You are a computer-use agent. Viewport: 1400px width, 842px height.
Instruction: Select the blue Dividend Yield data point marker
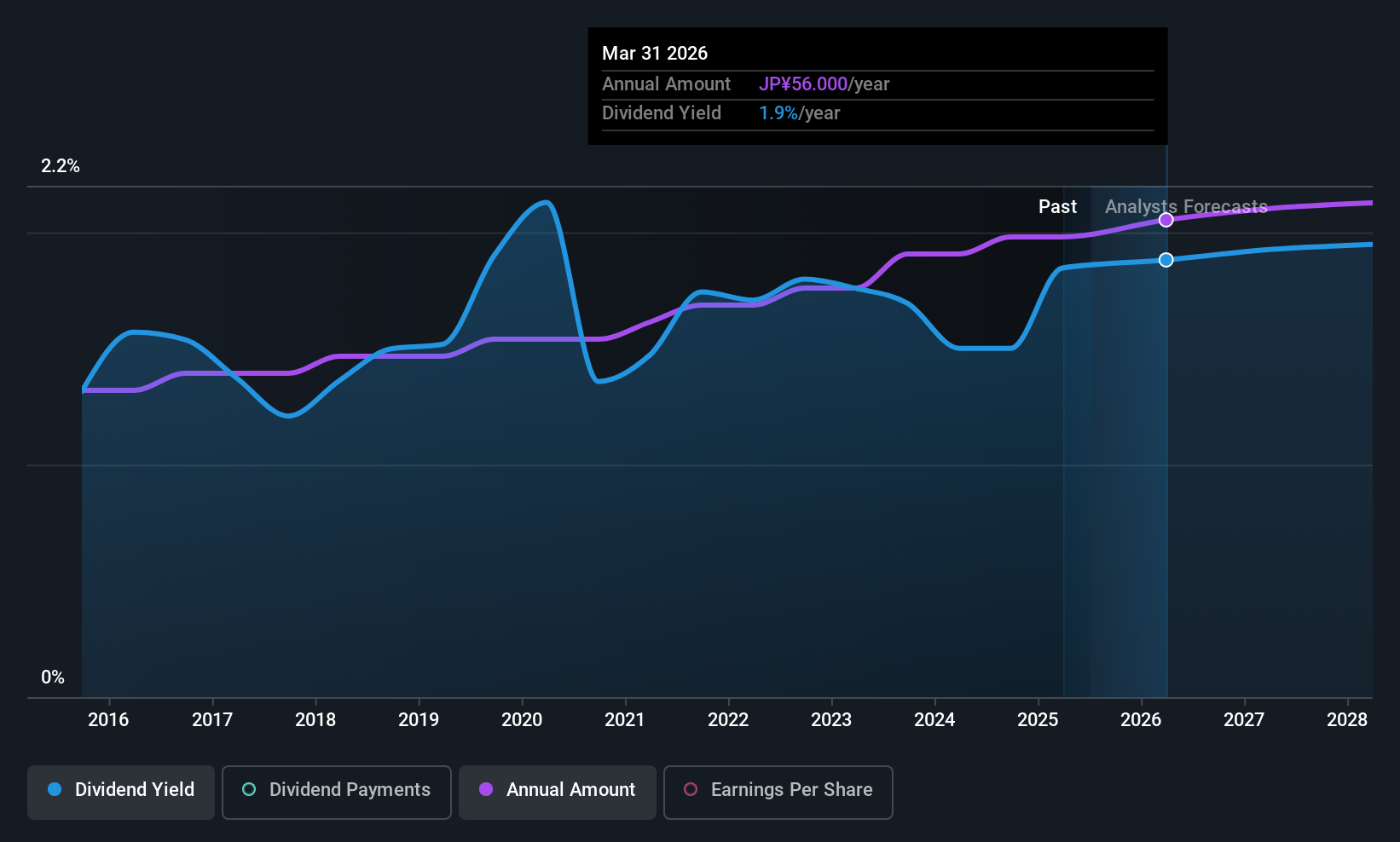point(1166,260)
